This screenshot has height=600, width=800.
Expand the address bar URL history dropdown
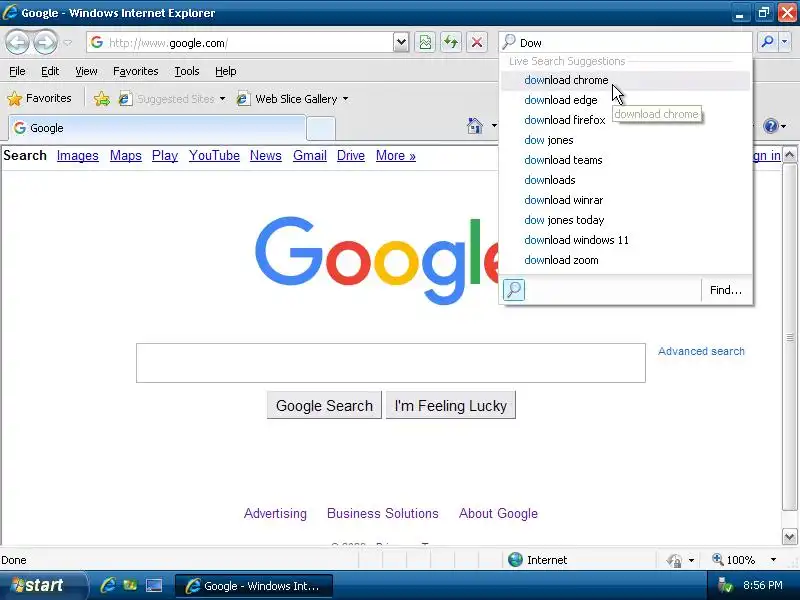coord(401,42)
